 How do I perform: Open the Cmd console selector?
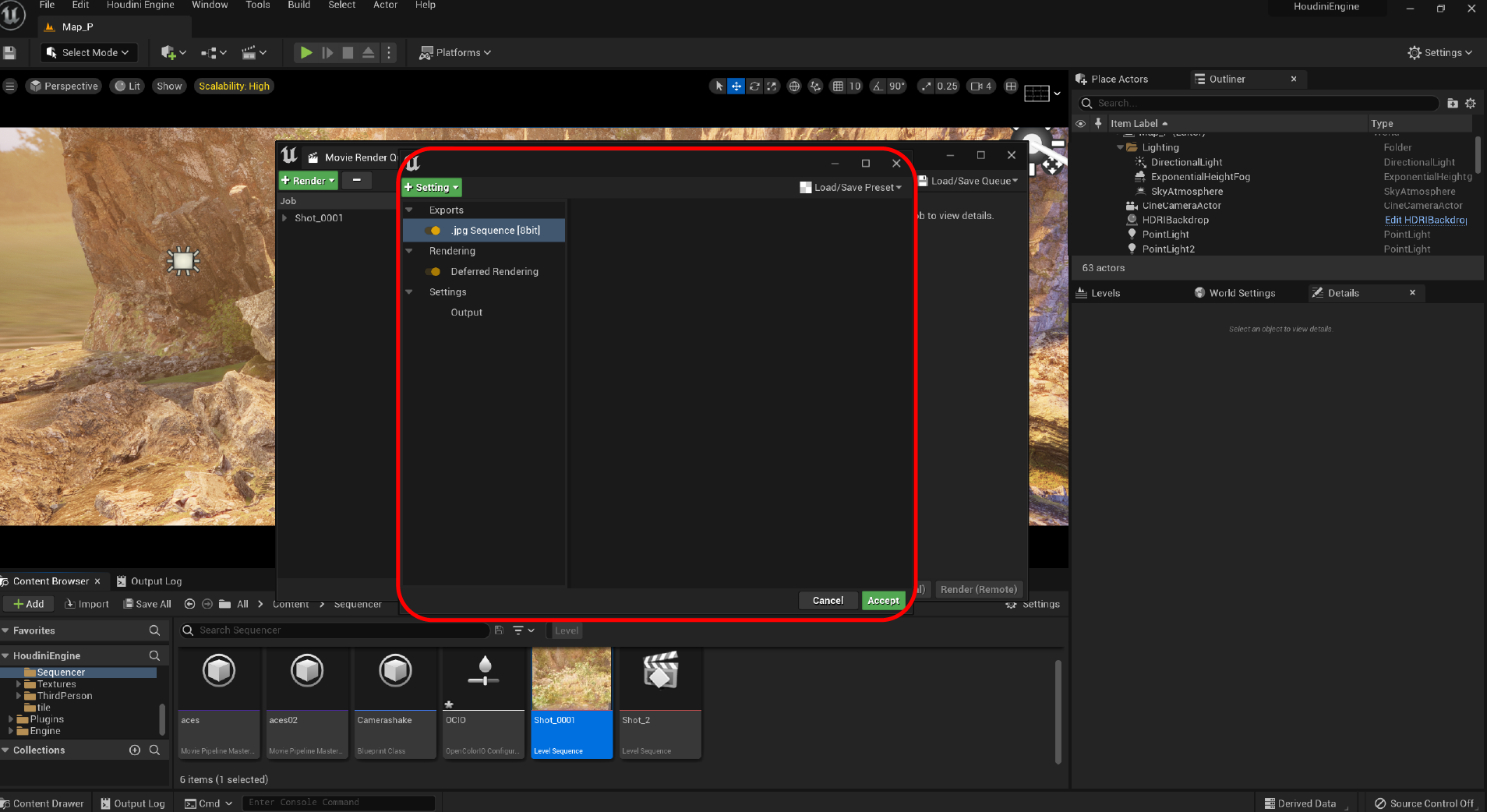(x=207, y=803)
